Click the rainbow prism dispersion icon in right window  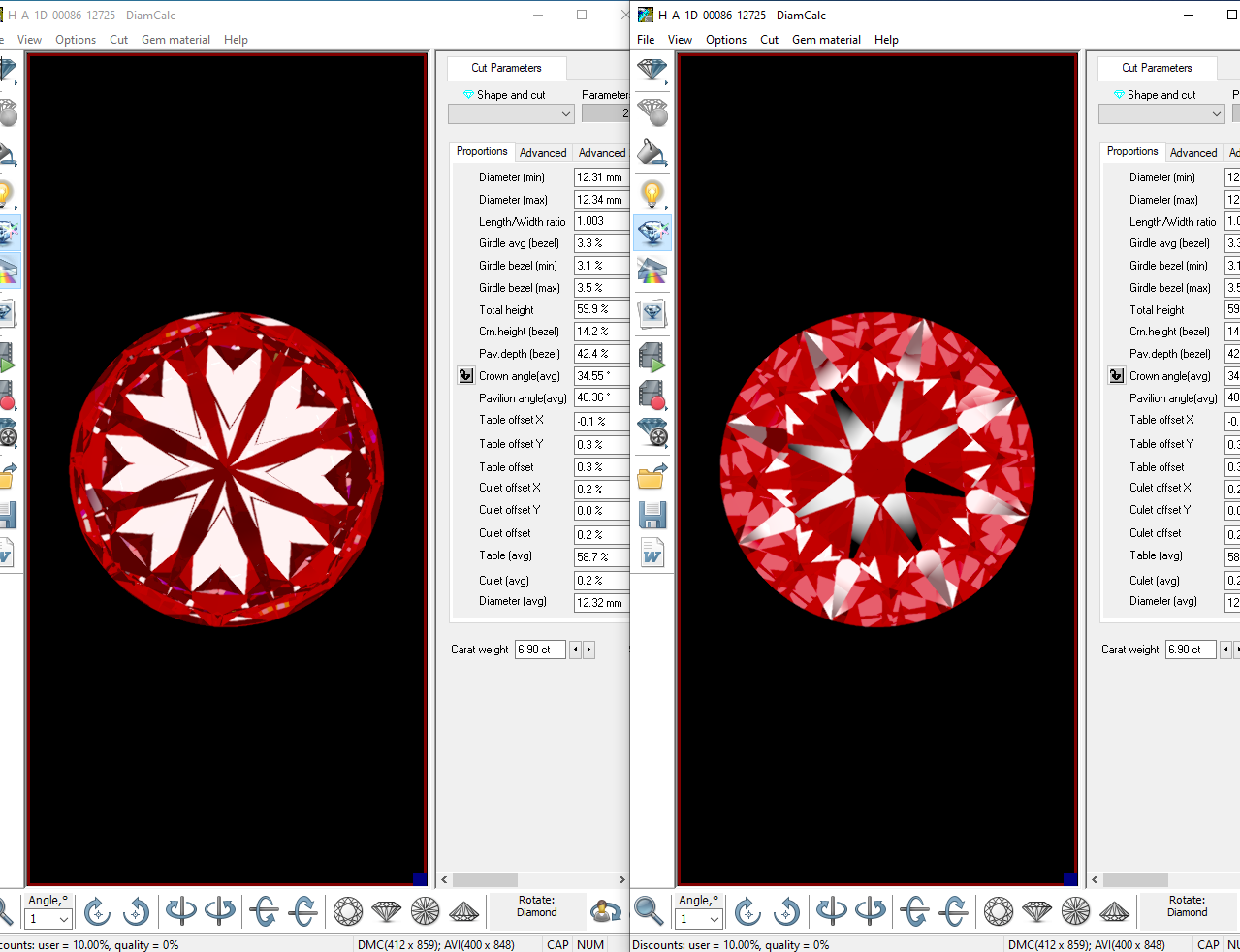click(x=652, y=271)
